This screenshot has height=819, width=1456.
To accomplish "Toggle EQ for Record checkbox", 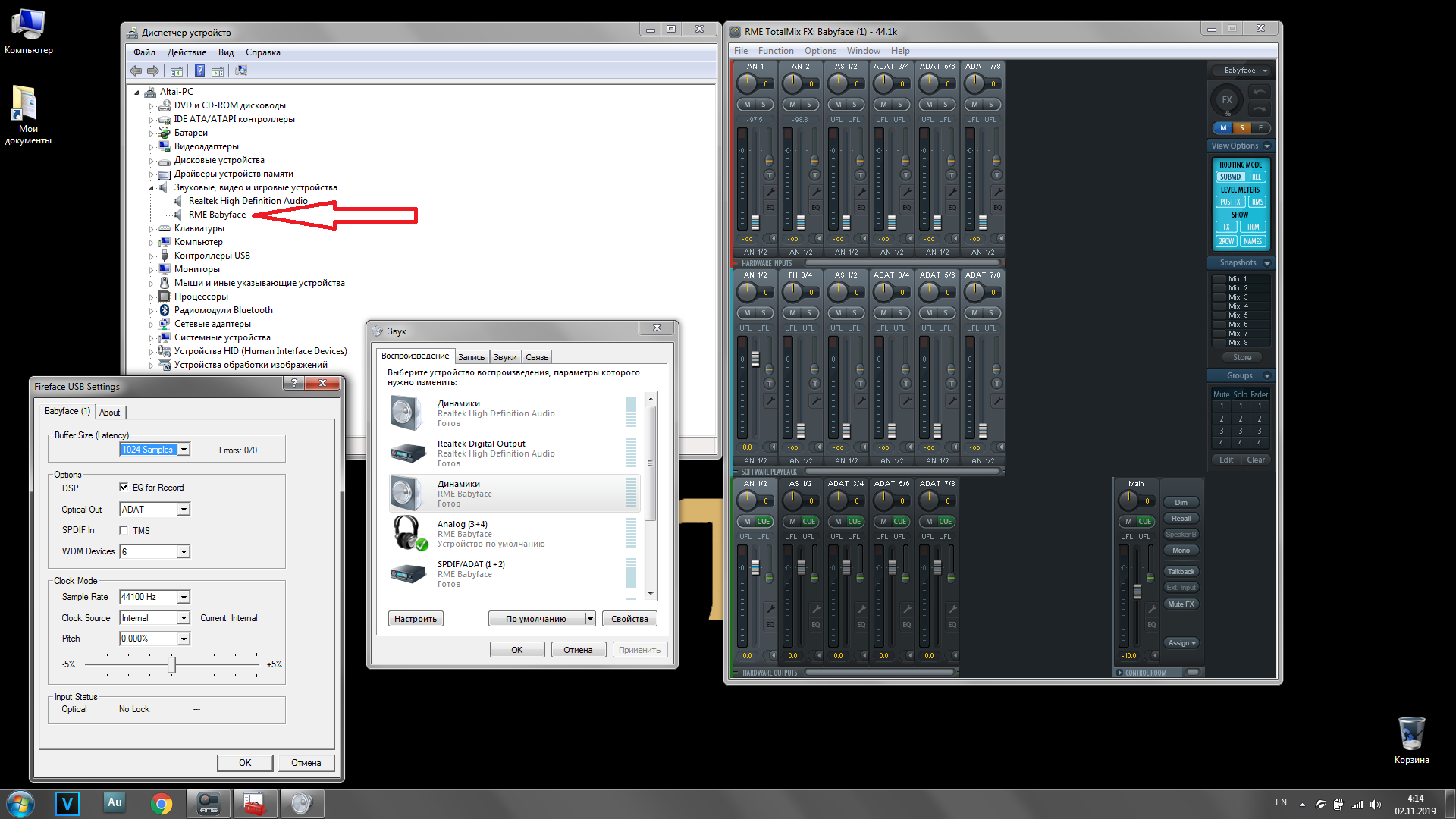I will coord(124,488).
